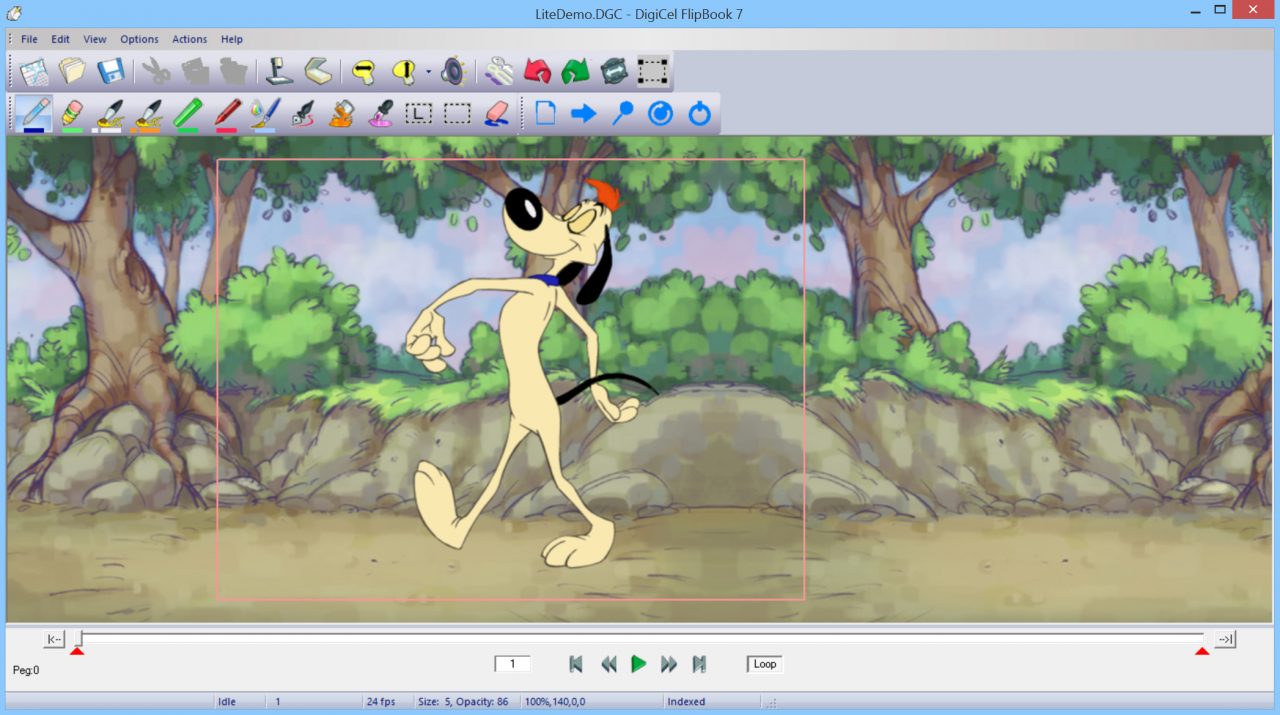Click the blue floppy disk save icon
Image resolution: width=1280 pixels, height=715 pixels.
[110, 71]
